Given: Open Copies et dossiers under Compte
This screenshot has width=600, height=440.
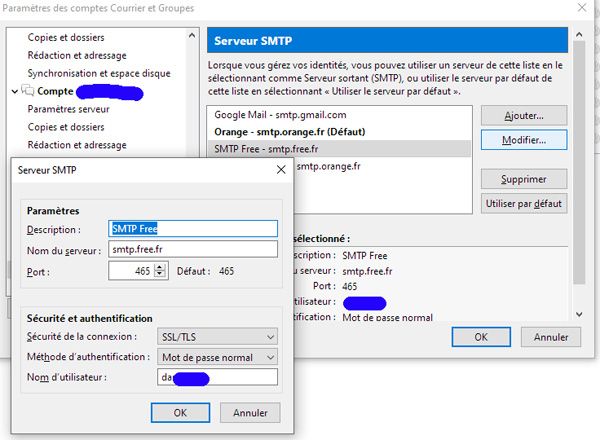Looking at the screenshot, I should (x=66, y=127).
